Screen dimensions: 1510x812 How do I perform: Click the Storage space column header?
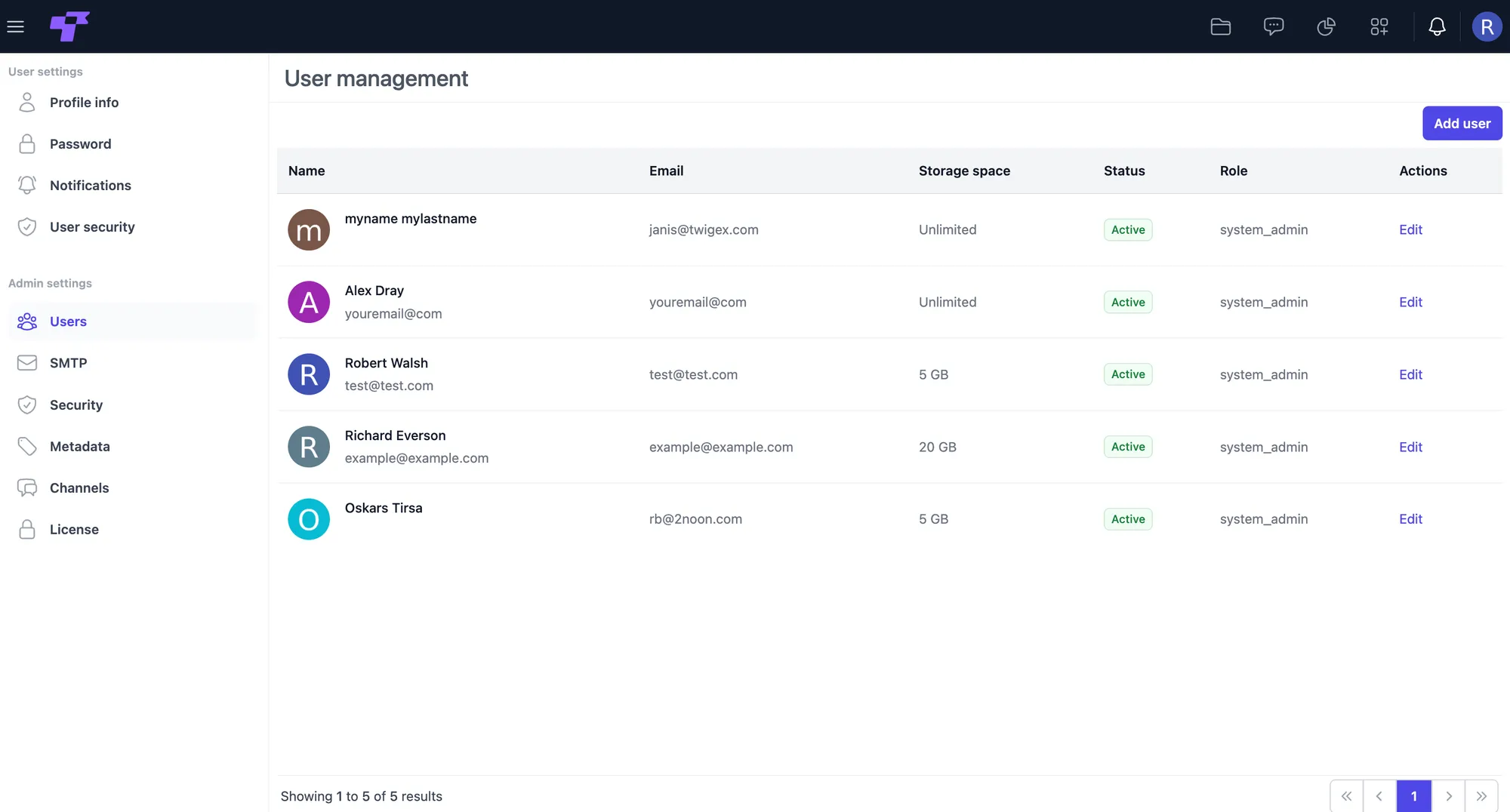[x=964, y=171]
